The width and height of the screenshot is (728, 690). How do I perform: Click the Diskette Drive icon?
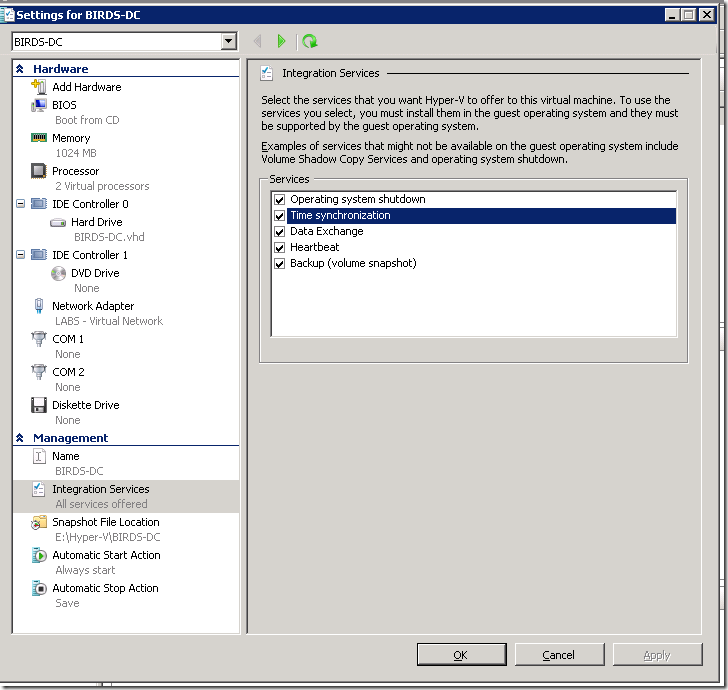[39, 405]
